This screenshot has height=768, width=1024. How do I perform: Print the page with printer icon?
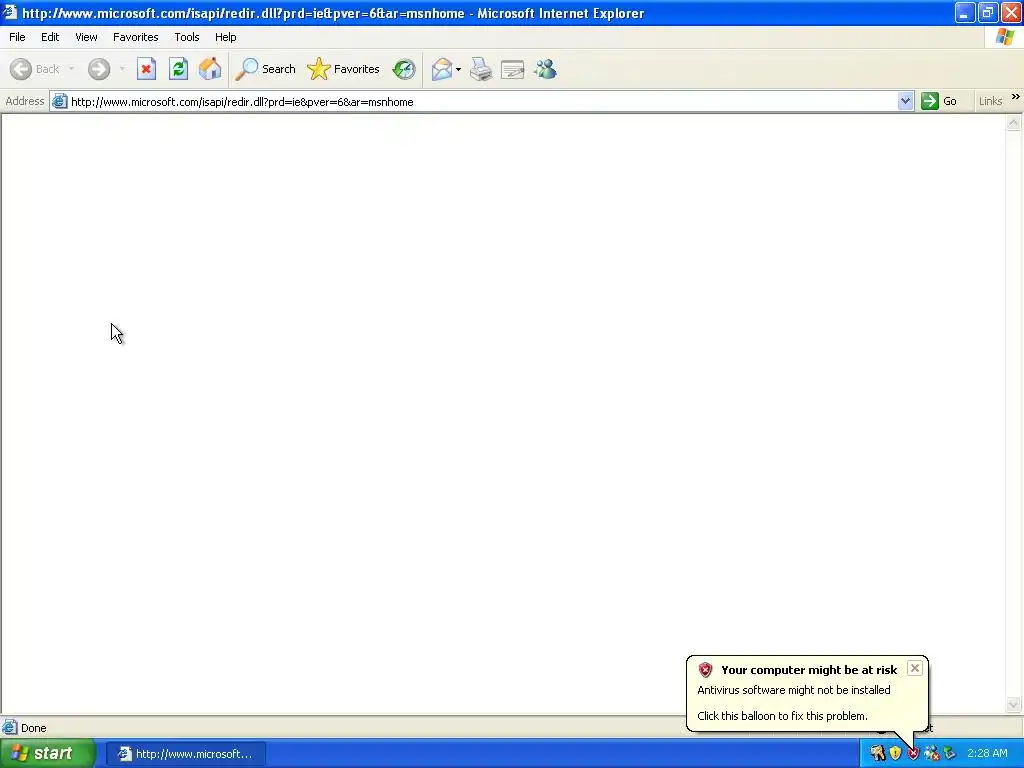[481, 69]
